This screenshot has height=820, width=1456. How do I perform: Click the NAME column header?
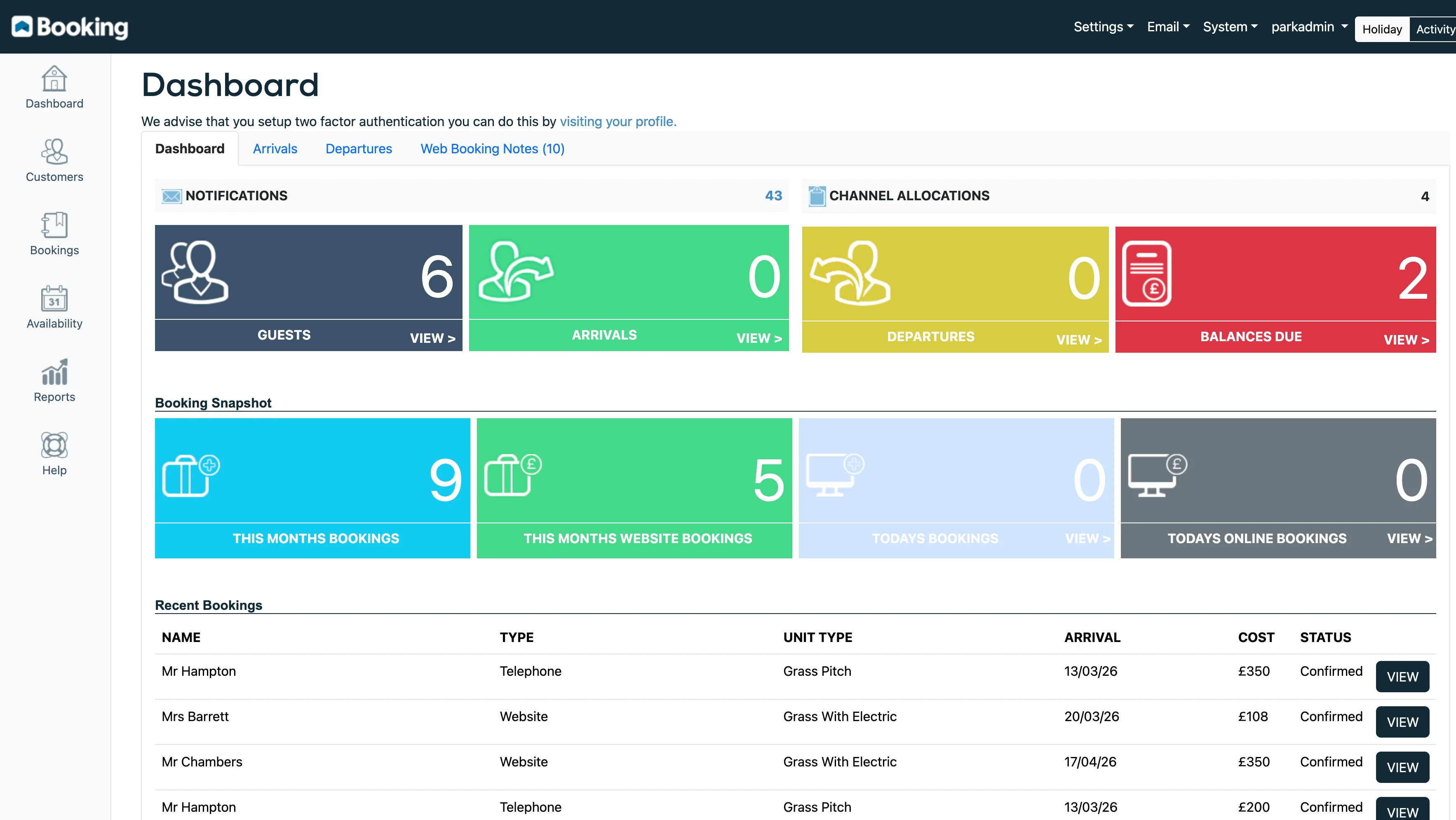tap(181, 637)
